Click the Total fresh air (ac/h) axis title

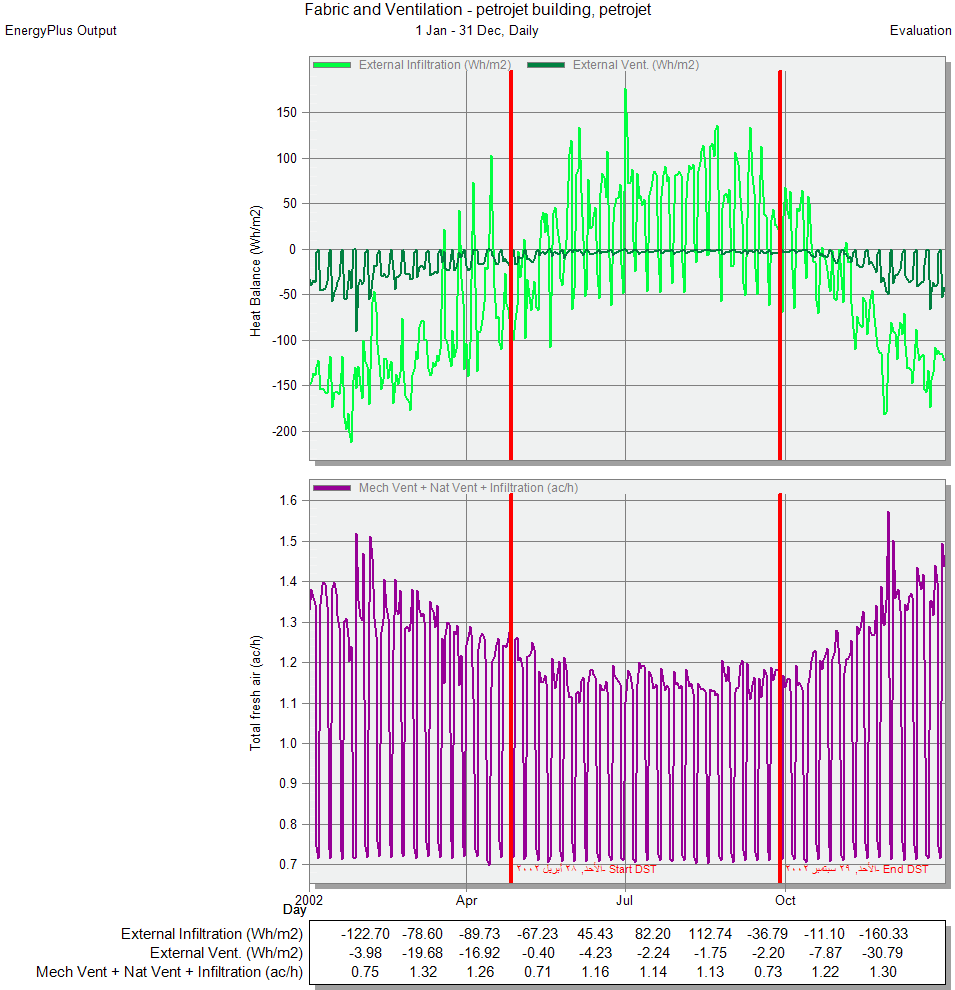(x=256, y=692)
